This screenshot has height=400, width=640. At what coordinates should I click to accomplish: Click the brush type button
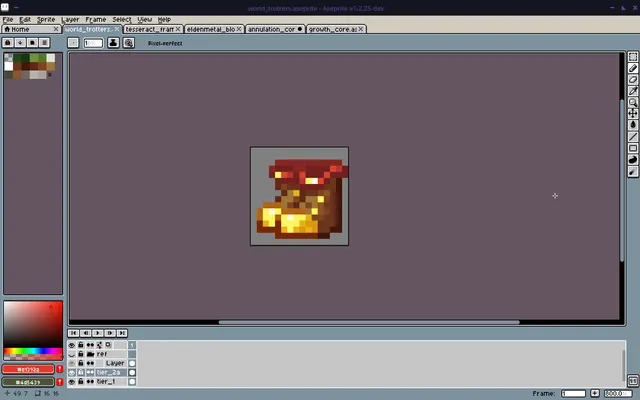pyautogui.click(x=73, y=43)
